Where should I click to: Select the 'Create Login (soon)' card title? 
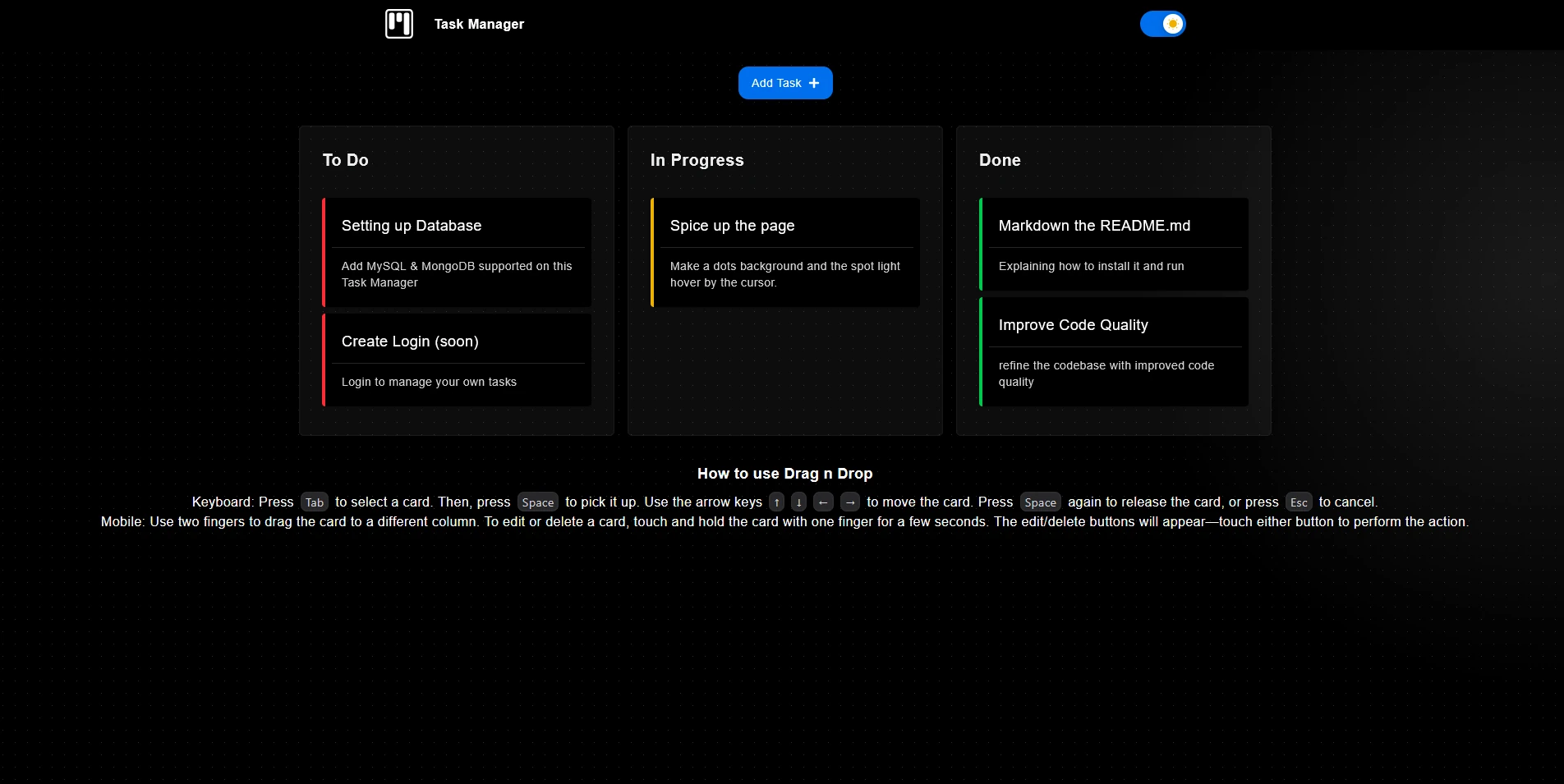click(410, 342)
